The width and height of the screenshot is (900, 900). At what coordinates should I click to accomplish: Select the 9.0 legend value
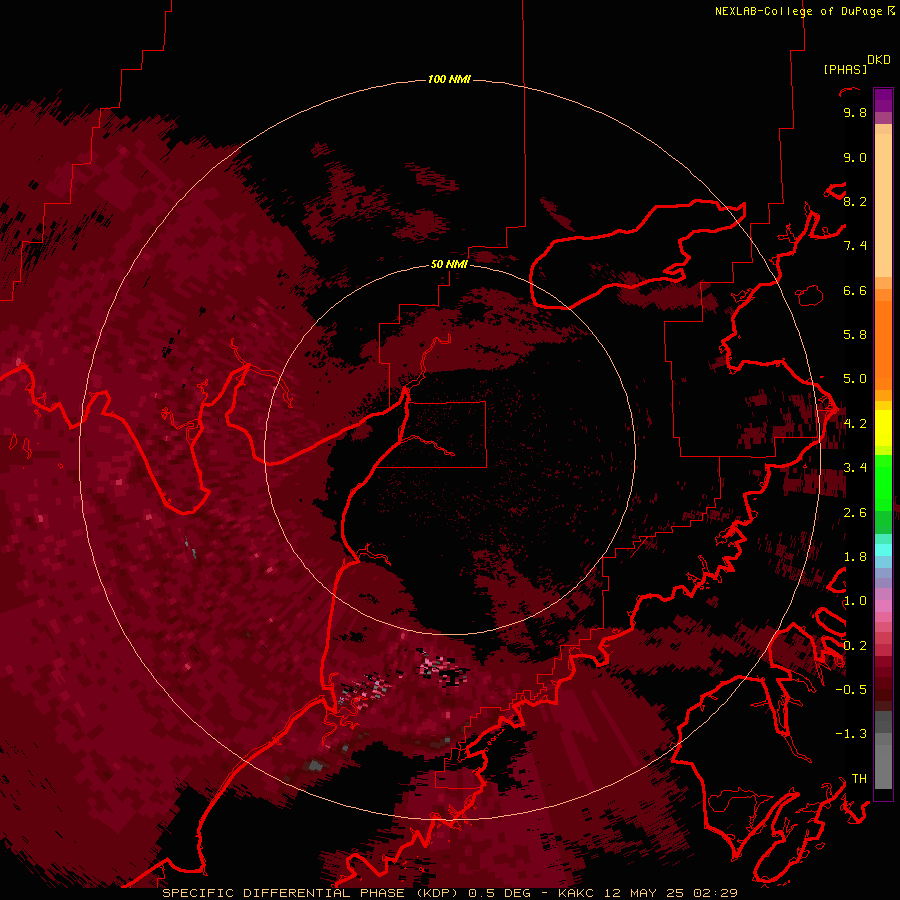click(x=855, y=157)
